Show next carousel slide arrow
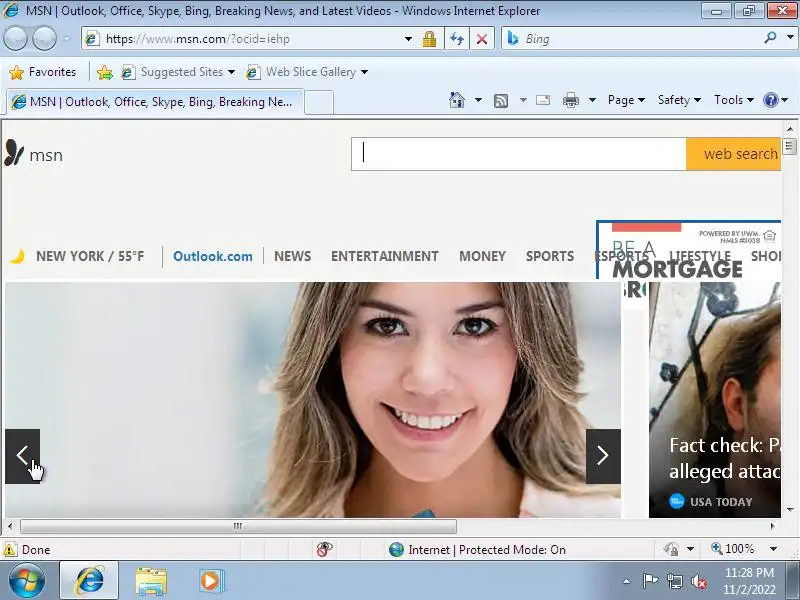 [603, 456]
